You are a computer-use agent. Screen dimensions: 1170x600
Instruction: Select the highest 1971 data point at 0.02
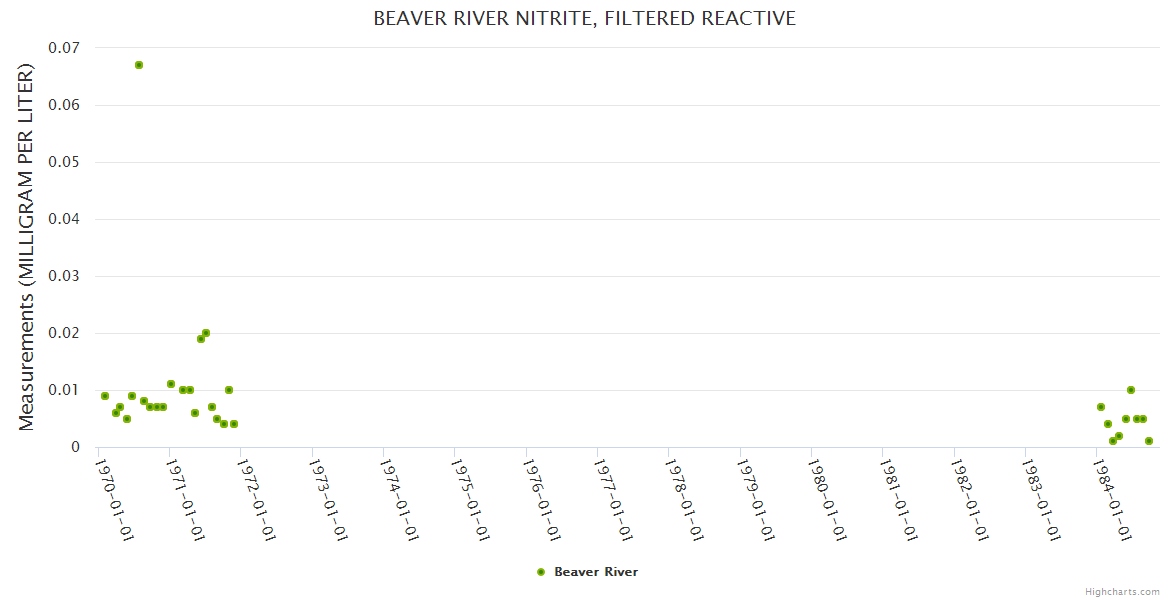point(206,333)
